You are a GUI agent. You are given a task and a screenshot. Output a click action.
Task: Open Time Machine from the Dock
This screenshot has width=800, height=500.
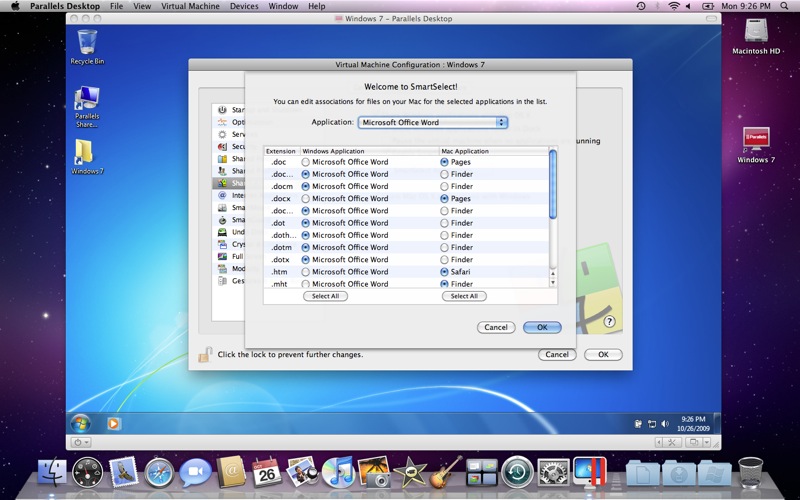(x=516, y=471)
